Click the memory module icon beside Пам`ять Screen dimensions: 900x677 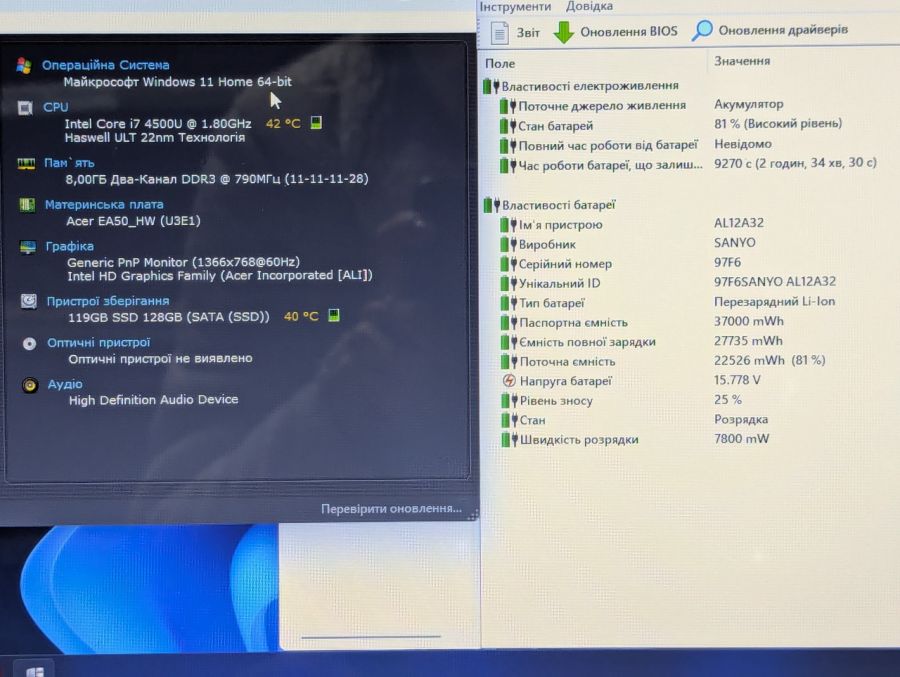[26, 164]
